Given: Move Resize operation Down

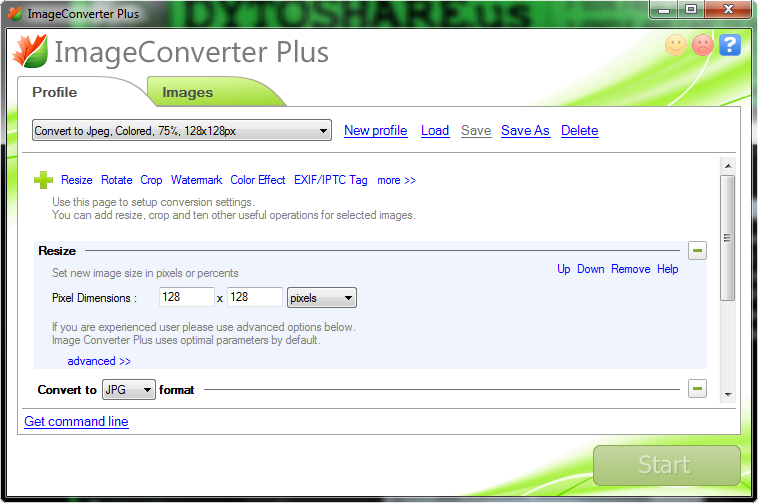Looking at the screenshot, I should 591,269.
